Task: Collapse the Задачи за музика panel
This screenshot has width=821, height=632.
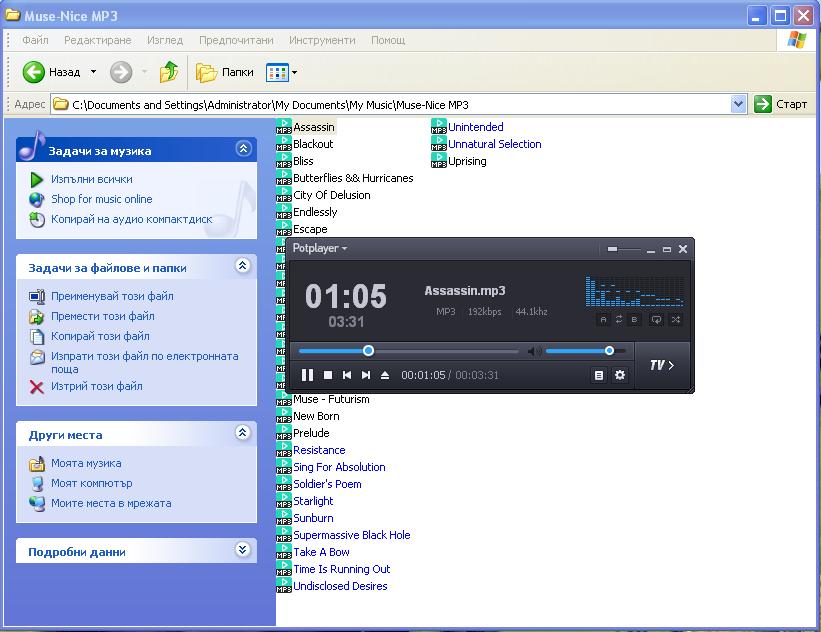Action: click(x=243, y=149)
